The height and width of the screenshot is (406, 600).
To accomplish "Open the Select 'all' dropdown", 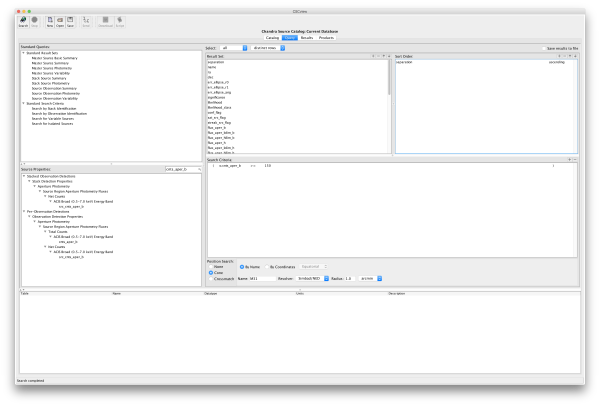I will click(234, 48).
